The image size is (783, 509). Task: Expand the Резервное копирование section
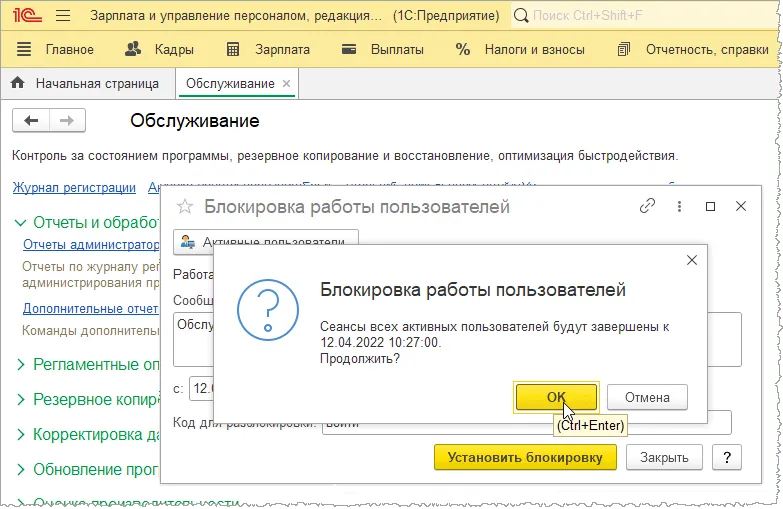tap(21, 400)
